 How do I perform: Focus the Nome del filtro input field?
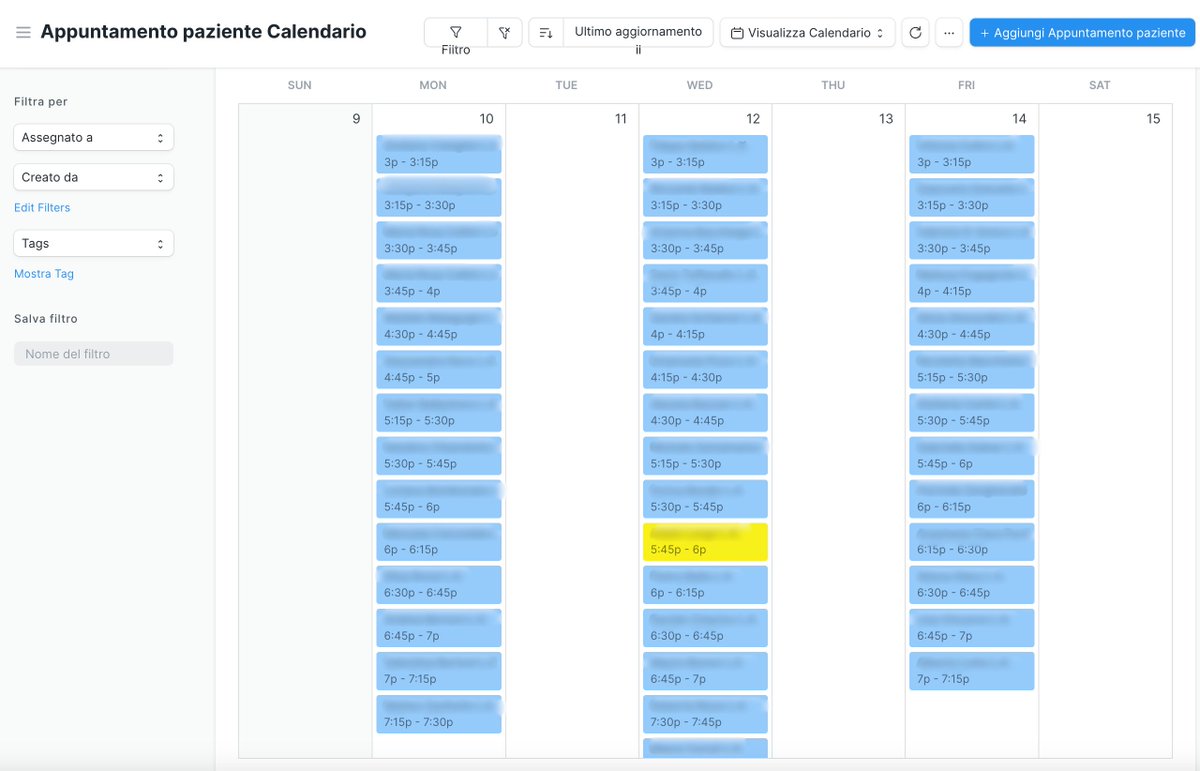(94, 354)
